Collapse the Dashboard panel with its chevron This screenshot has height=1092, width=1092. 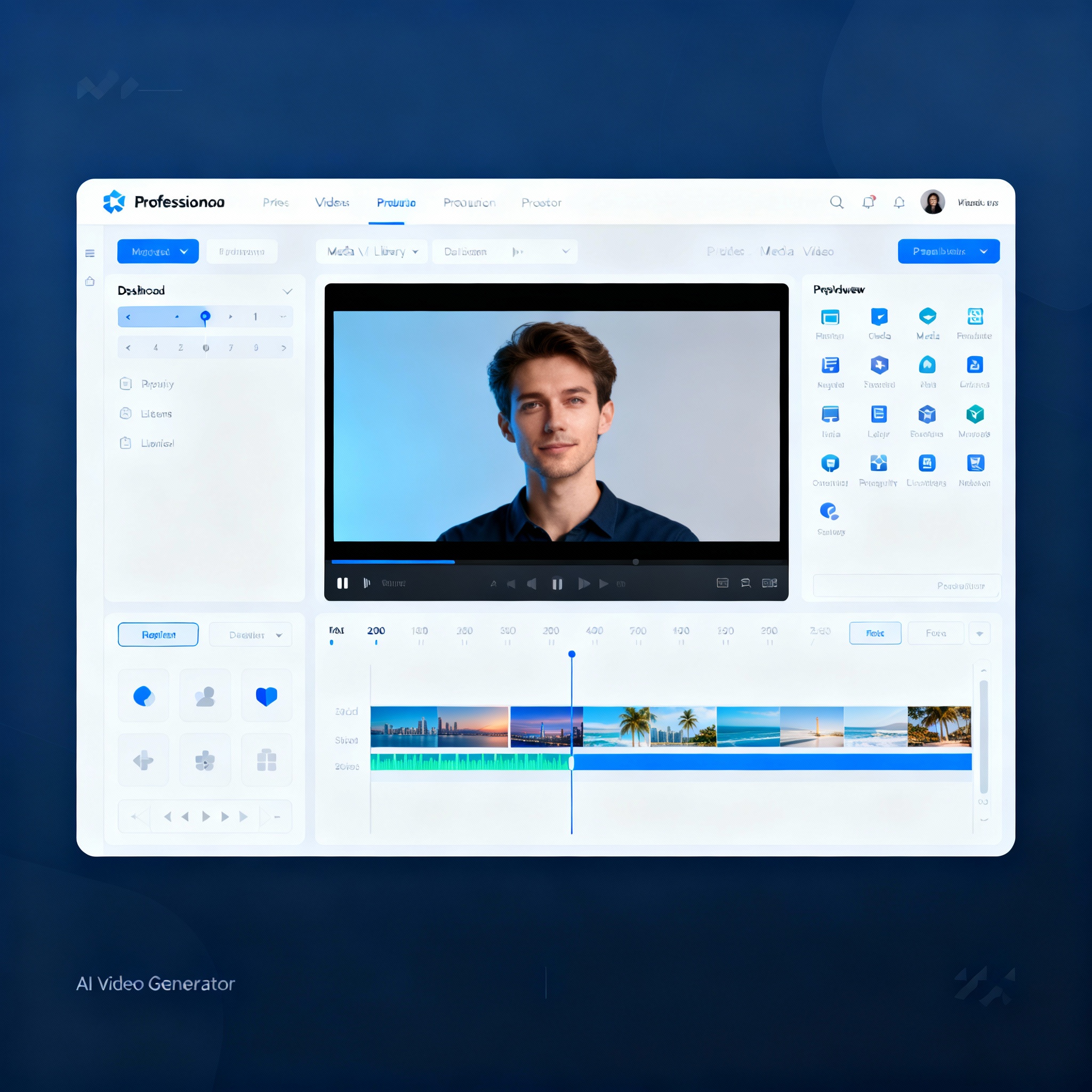287,291
